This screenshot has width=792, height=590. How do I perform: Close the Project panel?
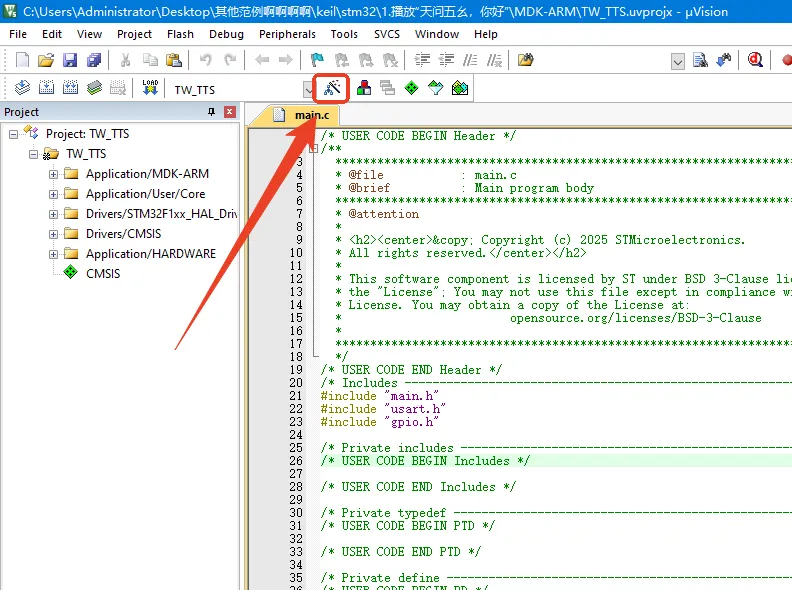(x=230, y=112)
